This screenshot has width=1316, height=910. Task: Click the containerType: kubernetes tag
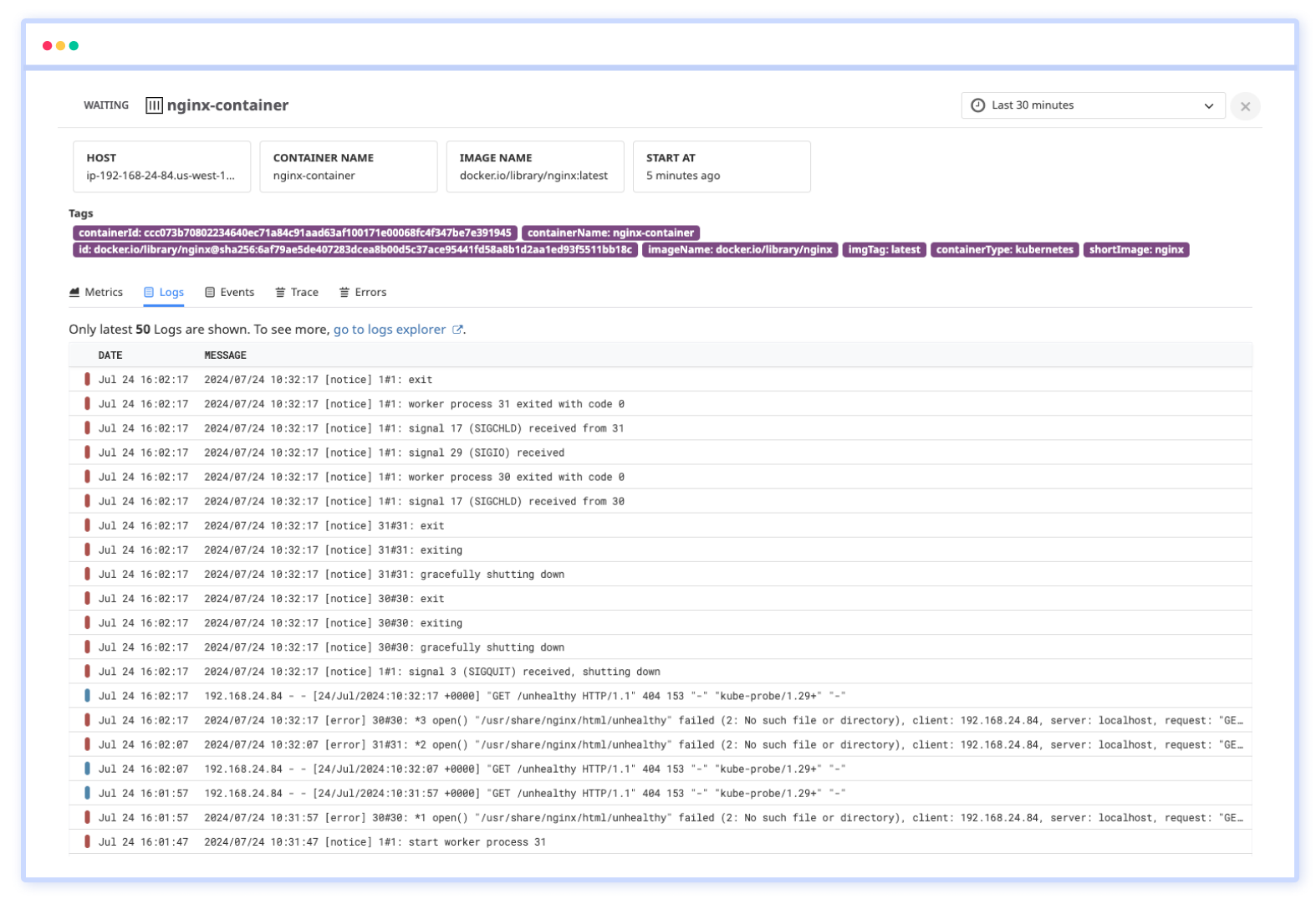click(1004, 249)
